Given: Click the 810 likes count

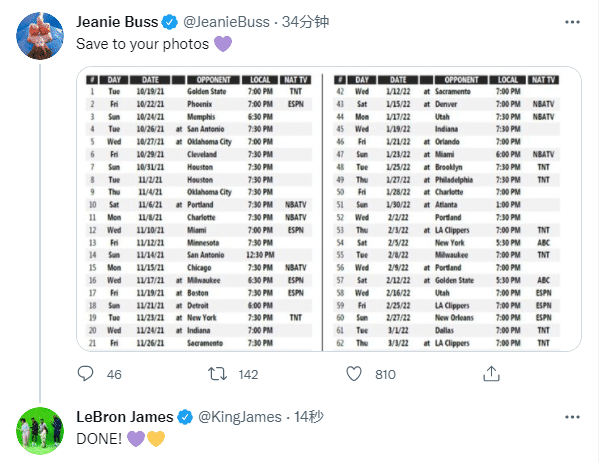Looking at the screenshot, I should pos(385,374).
